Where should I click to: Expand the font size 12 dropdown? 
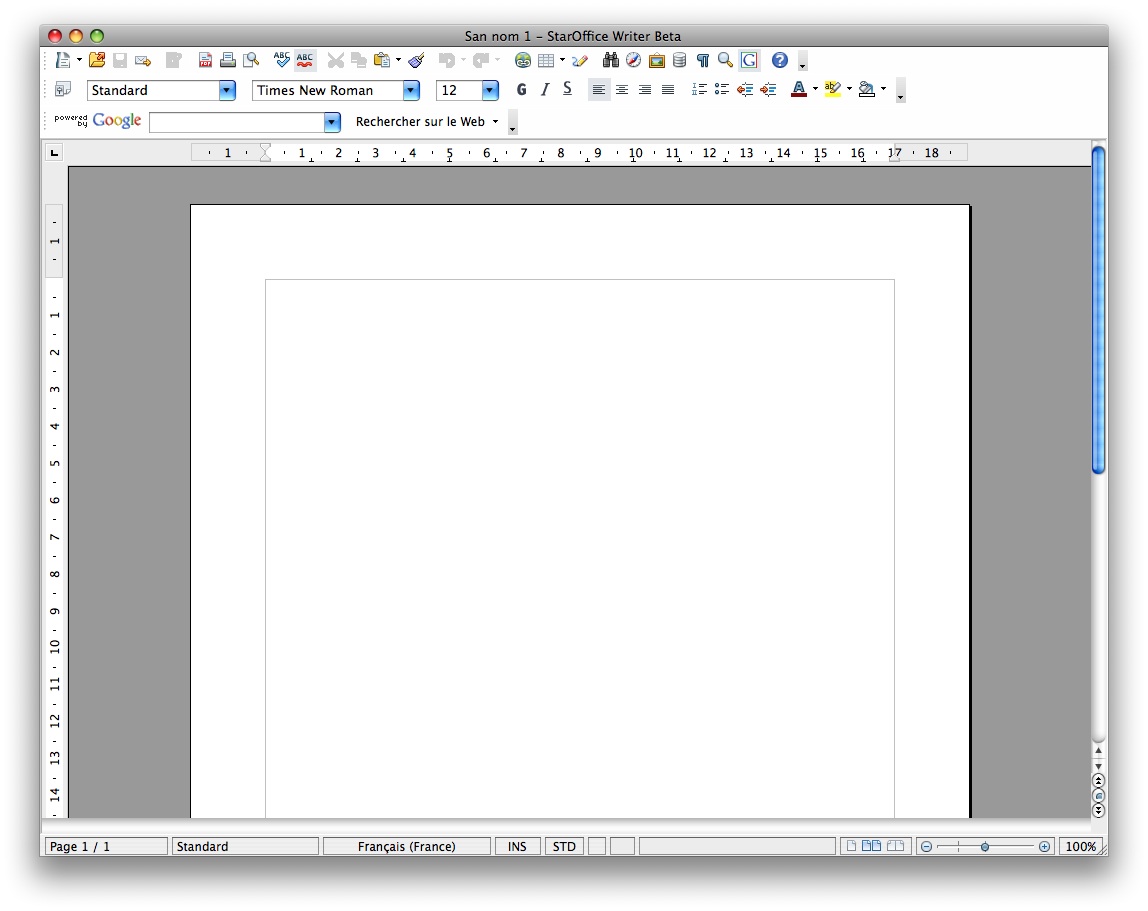(490, 90)
